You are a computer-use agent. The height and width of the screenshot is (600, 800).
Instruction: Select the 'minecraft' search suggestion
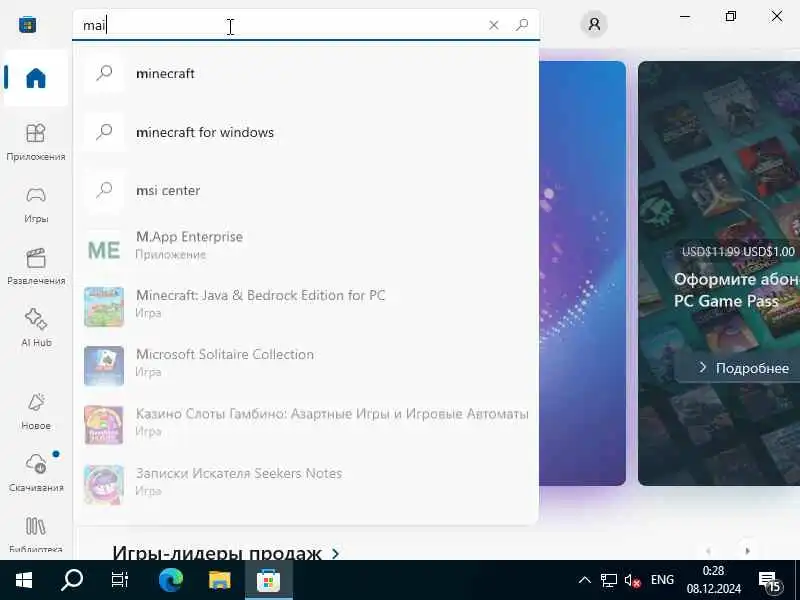coord(306,73)
